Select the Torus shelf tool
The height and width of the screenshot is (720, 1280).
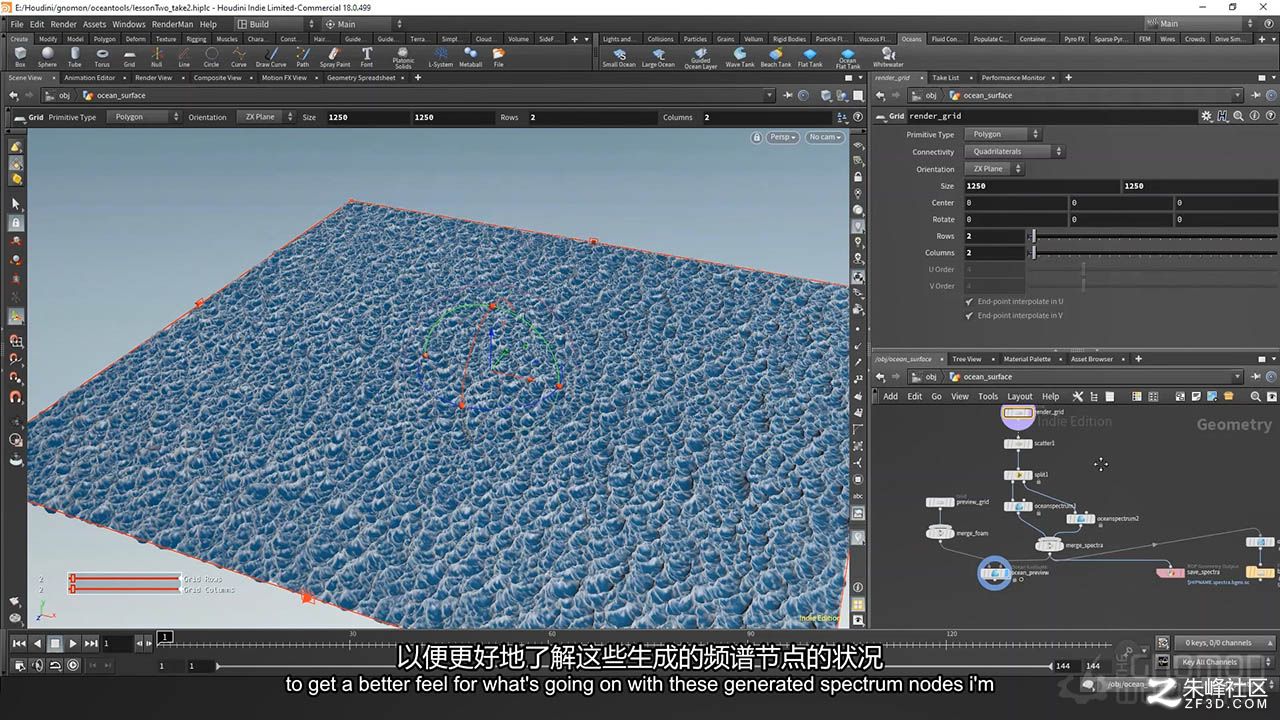(102, 56)
